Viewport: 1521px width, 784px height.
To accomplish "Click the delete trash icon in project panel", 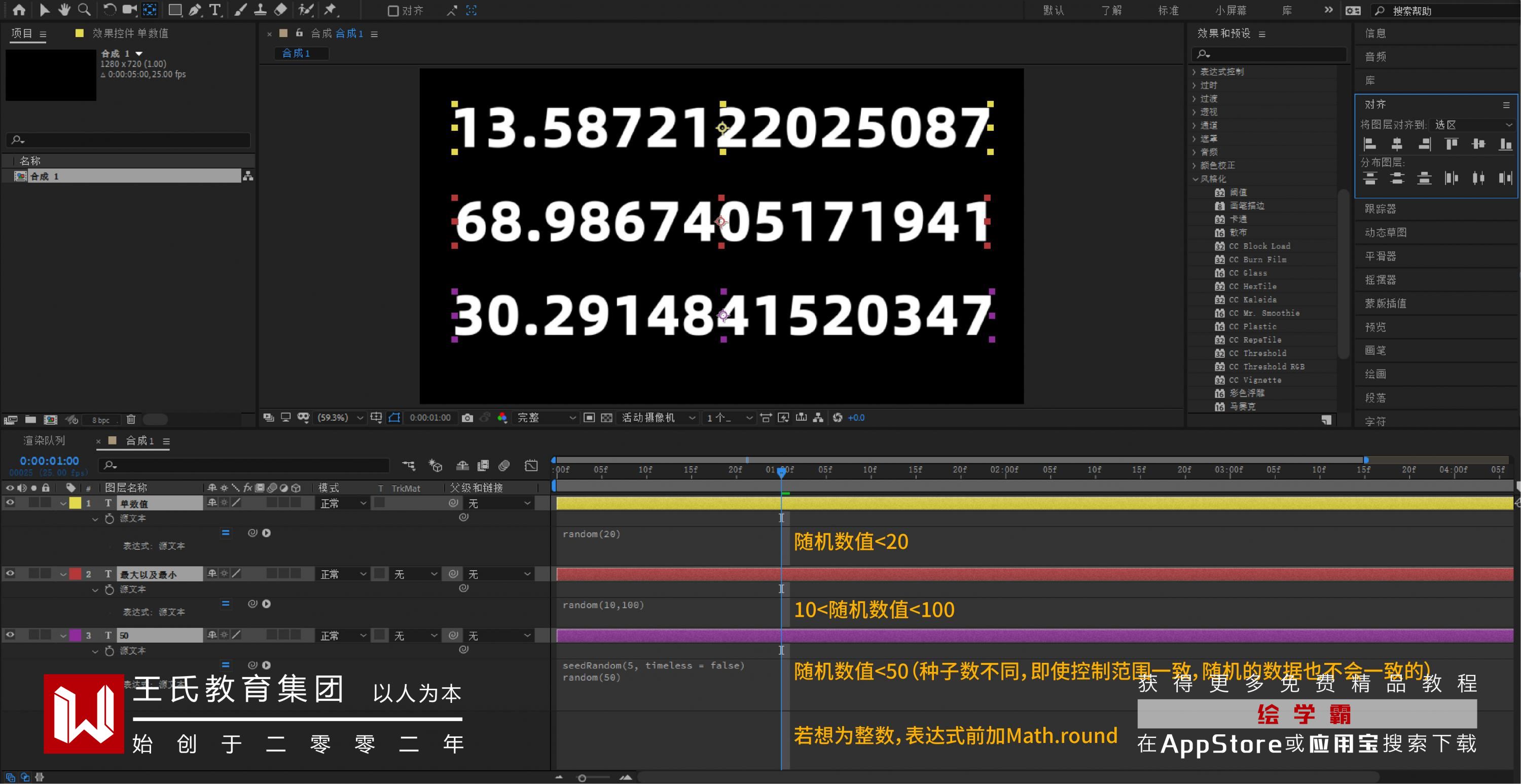I will pos(131,420).
